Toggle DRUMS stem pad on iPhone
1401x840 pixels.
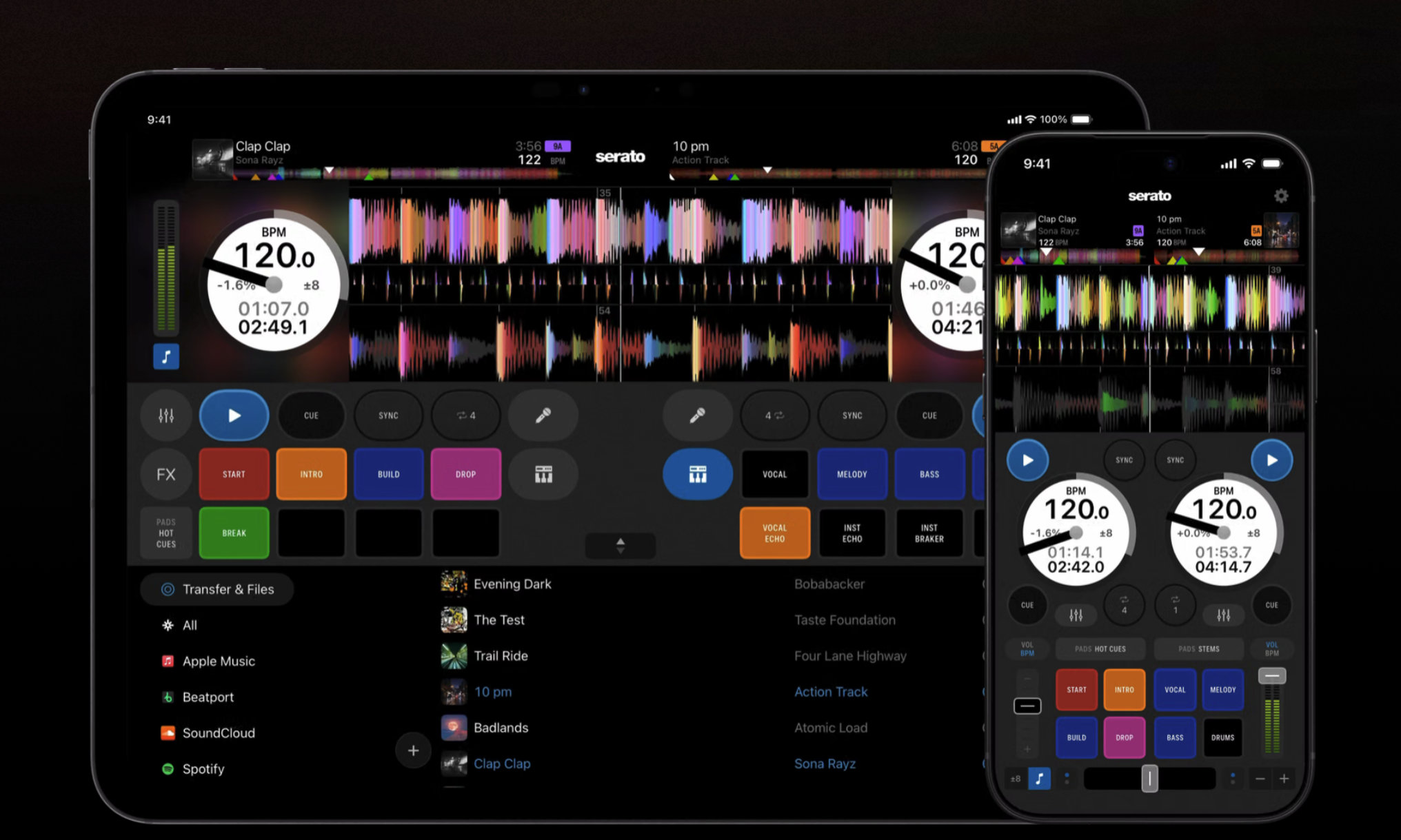click(x=1223, y=737)
